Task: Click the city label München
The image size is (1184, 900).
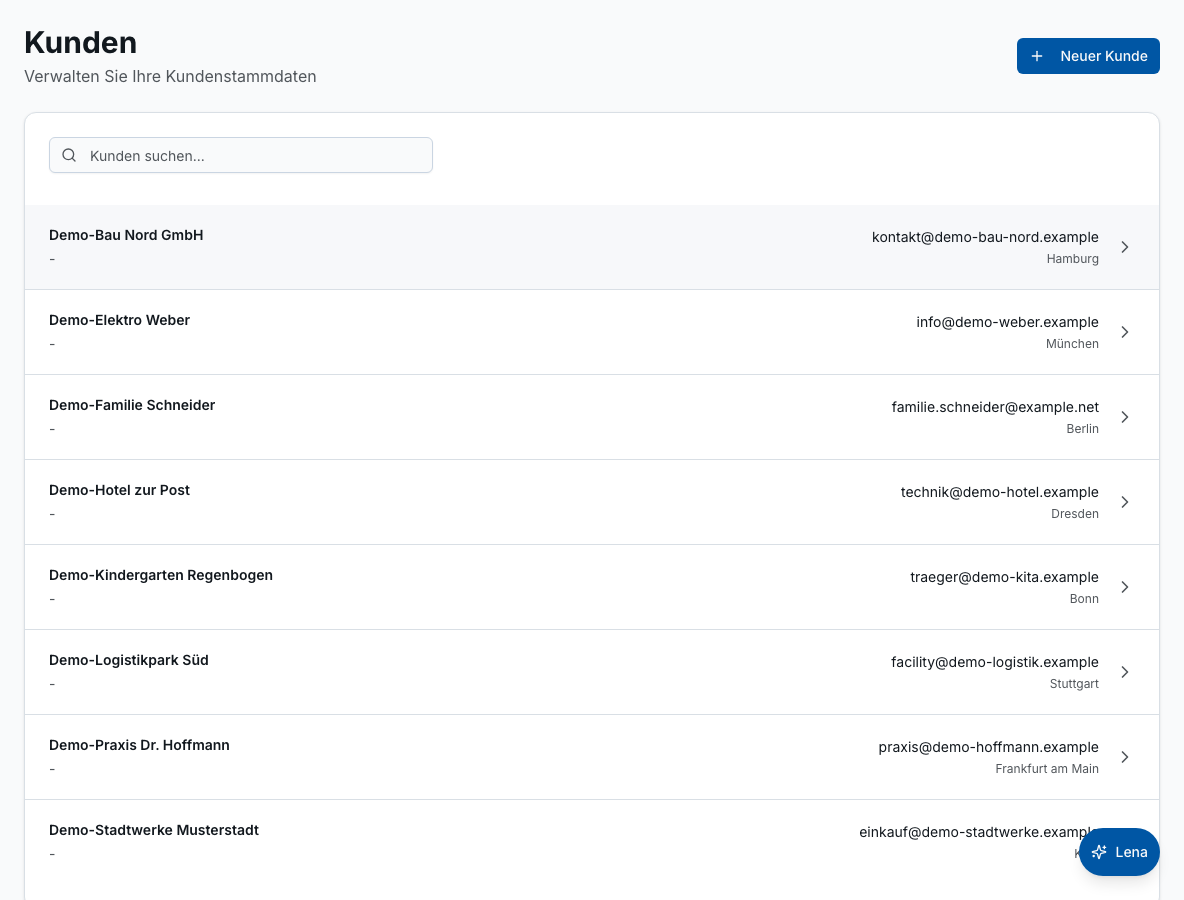Action: pyautogui.click(x=1072, y=344)
